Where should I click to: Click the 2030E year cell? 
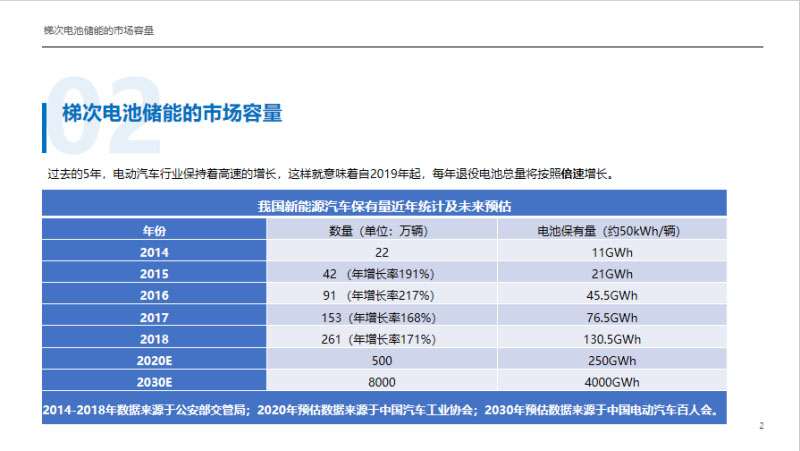pos(154,382)
